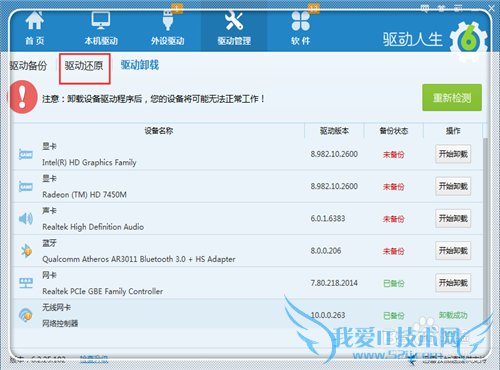Click 未备份 status in the Realtek Audio row
Image resolution: width=500 pixels, height=370 pixels.
pyautogui.click(x=394, y=219)
